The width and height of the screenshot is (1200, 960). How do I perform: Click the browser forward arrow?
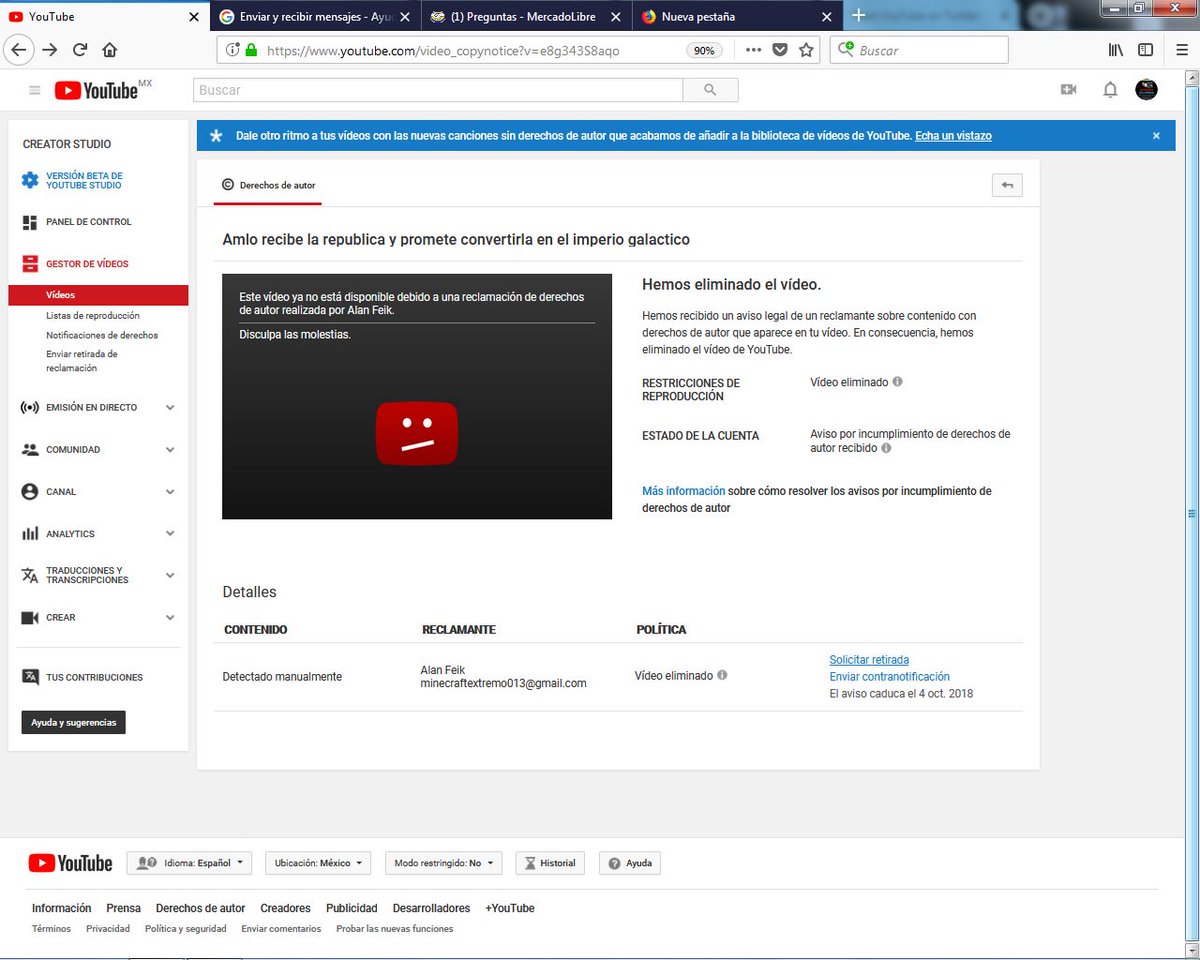(49, 50)
